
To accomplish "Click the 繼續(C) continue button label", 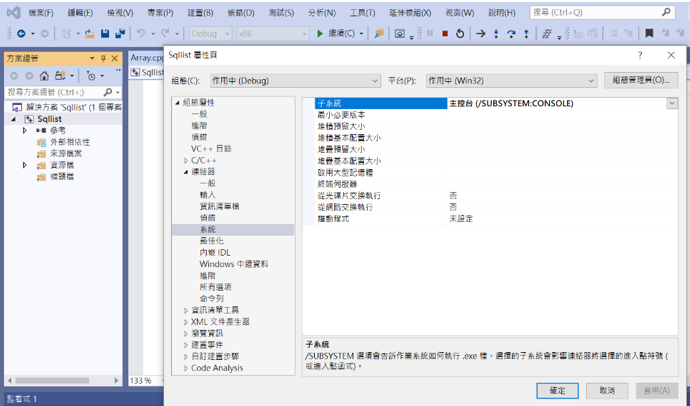I will click(341, 33).
